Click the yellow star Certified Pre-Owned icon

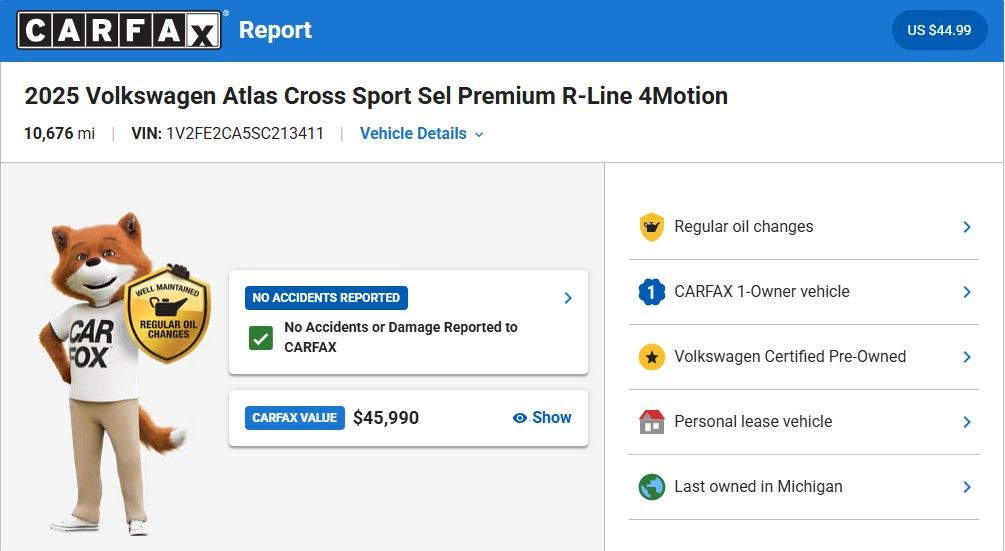pyautogui.click(x=652, y=357)
